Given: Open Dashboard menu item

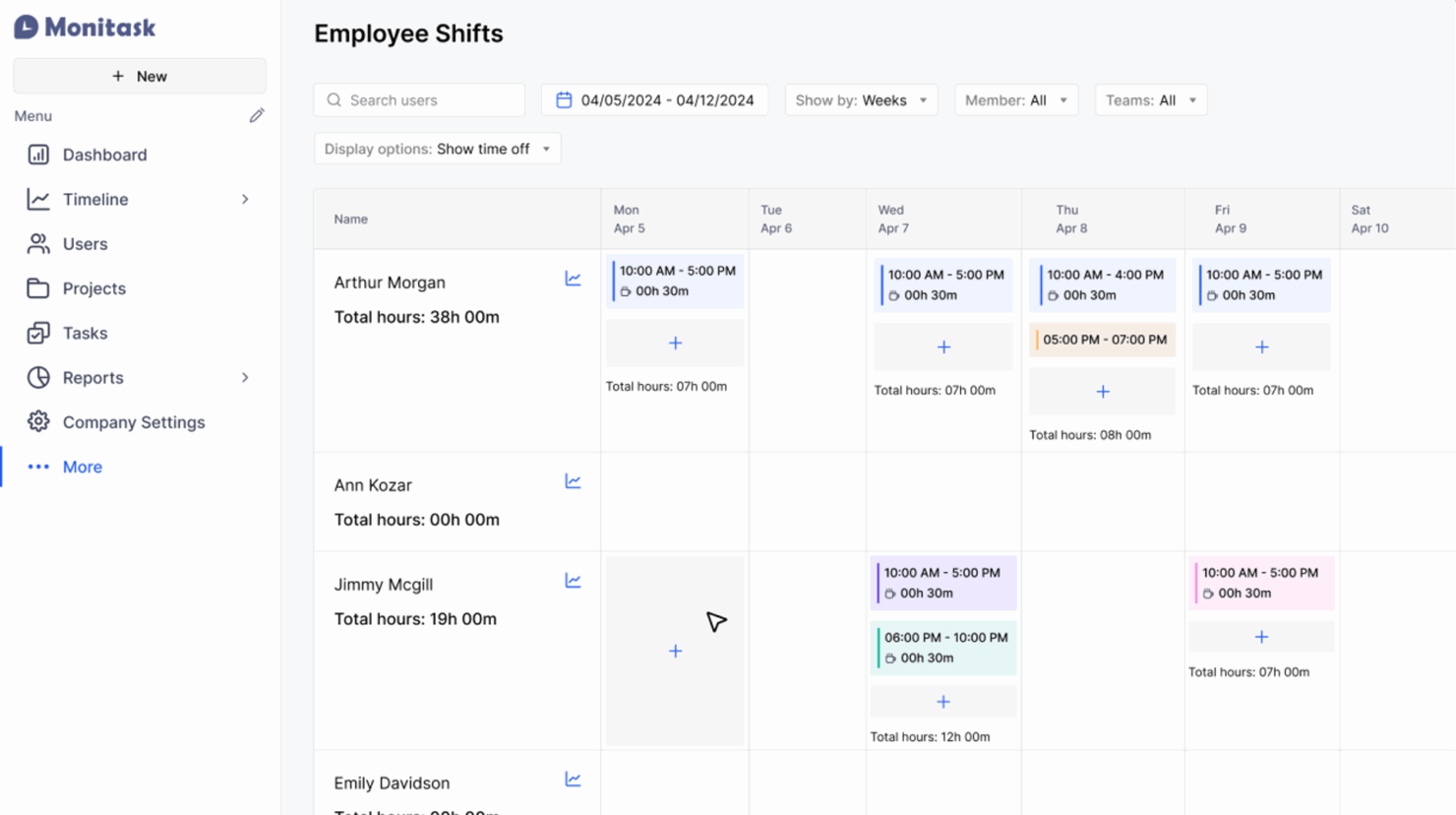Looking at the screenshot, I should coord(105,155).
